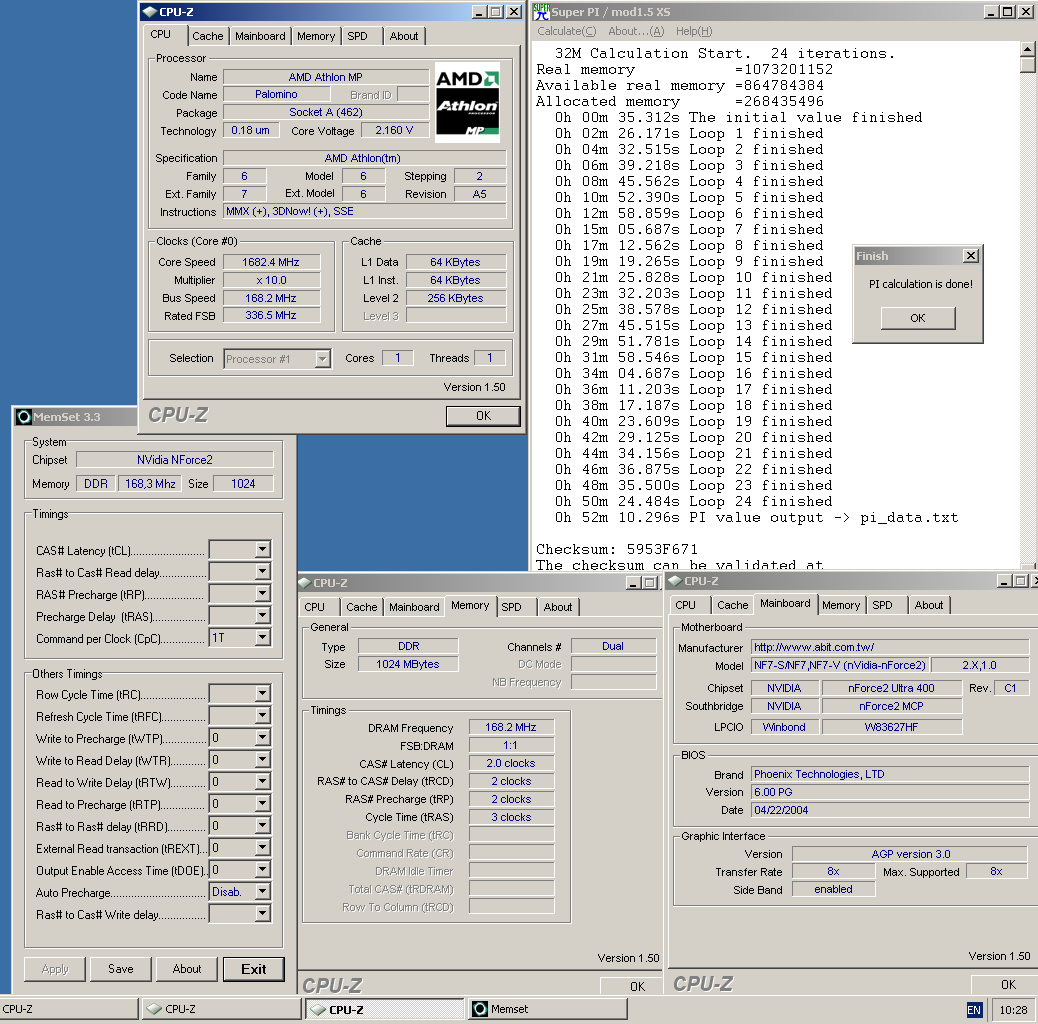Switch to Mainboard tab in top CPU-Z
Screen dimensions: 1038x1024
tap(260, 36)
